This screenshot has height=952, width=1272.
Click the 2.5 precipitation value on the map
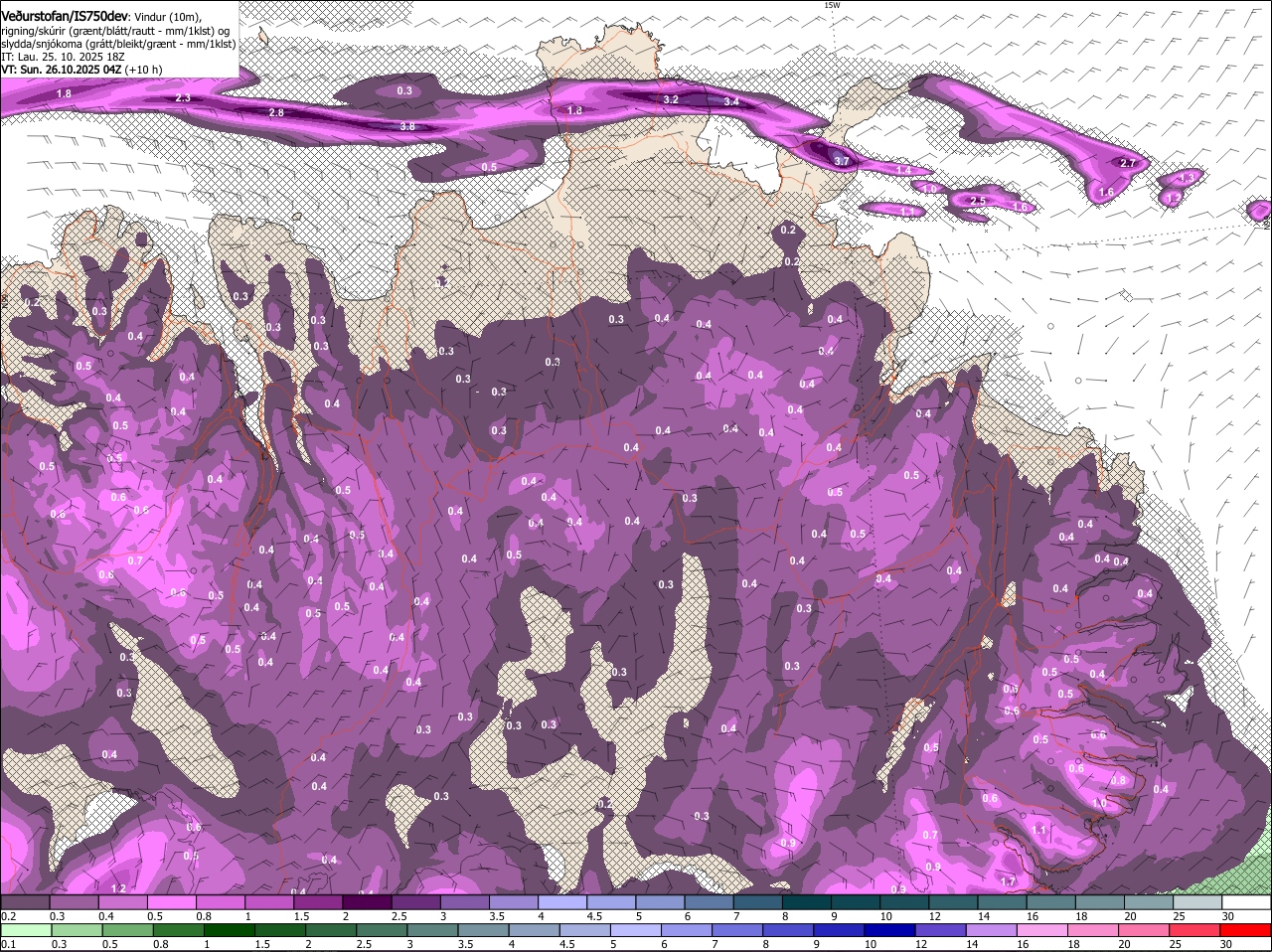pyautogui.click(x=978, y=201)
